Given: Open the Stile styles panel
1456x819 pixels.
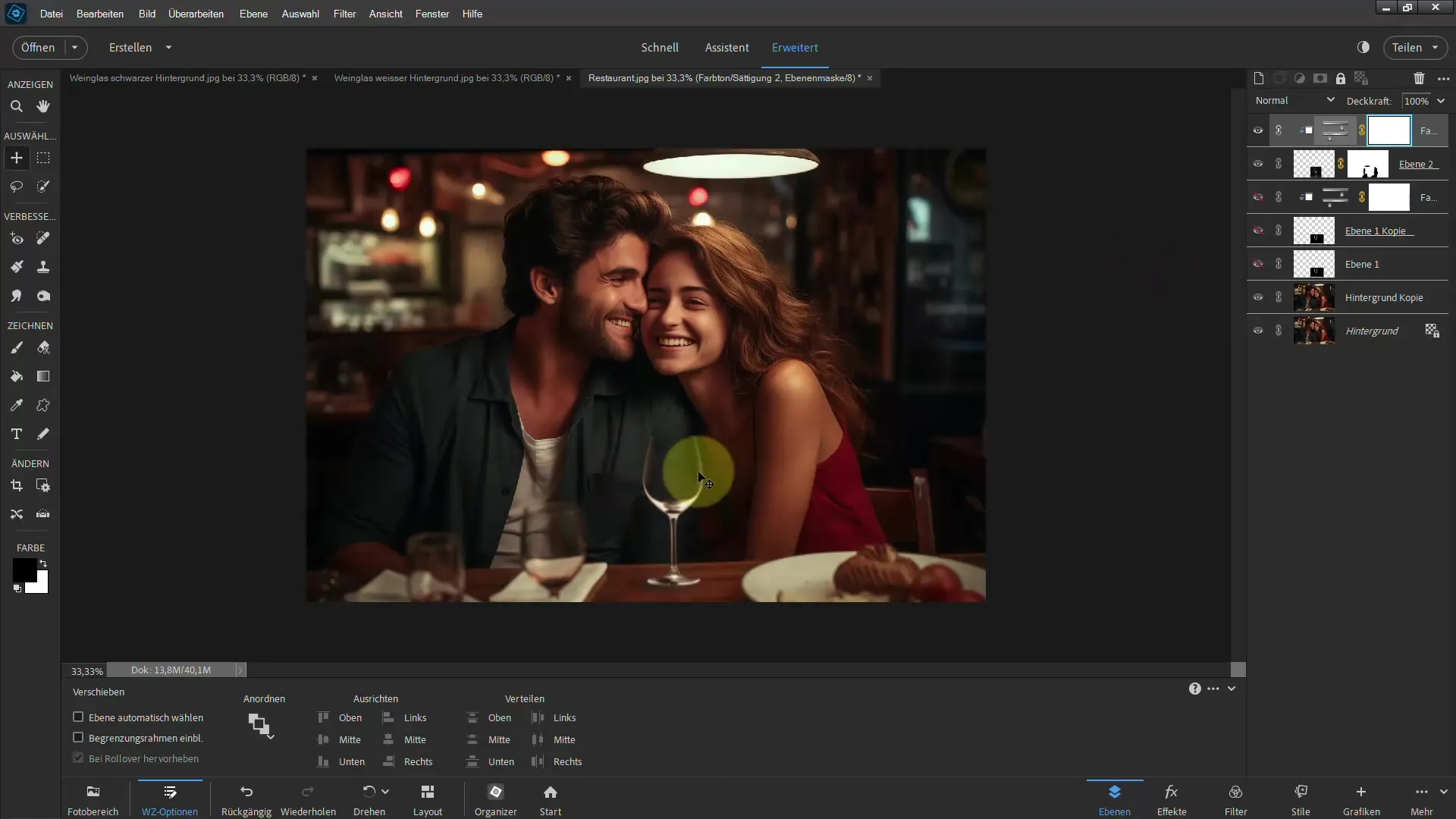Looking at the screenshot, I should pos(1301,800).
